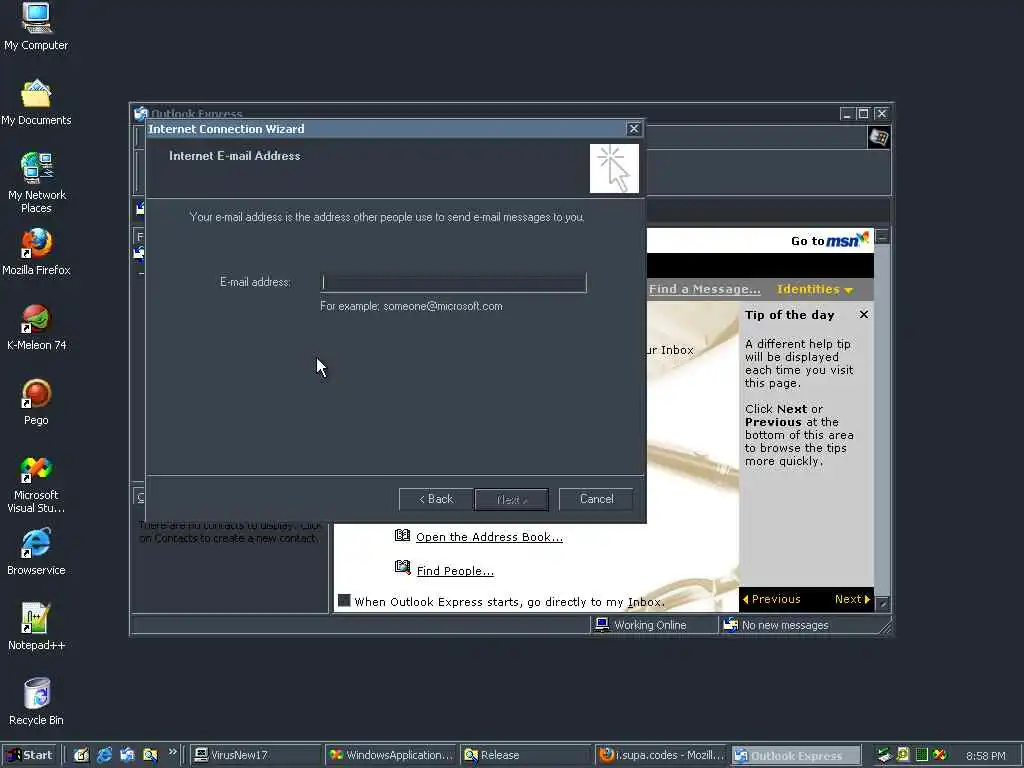This screenshot has height=768, width=1024.
Task: Select the Microsoft Visual Studio desktop shortcut
Action: pyautogui.click(x=36, y=485)
